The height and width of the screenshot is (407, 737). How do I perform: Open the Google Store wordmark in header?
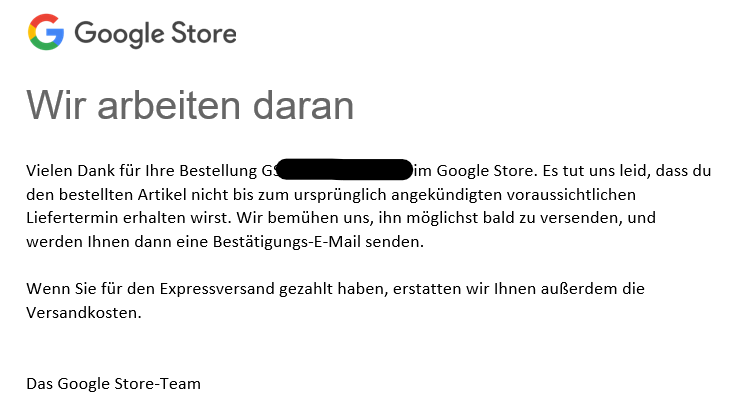156,34
